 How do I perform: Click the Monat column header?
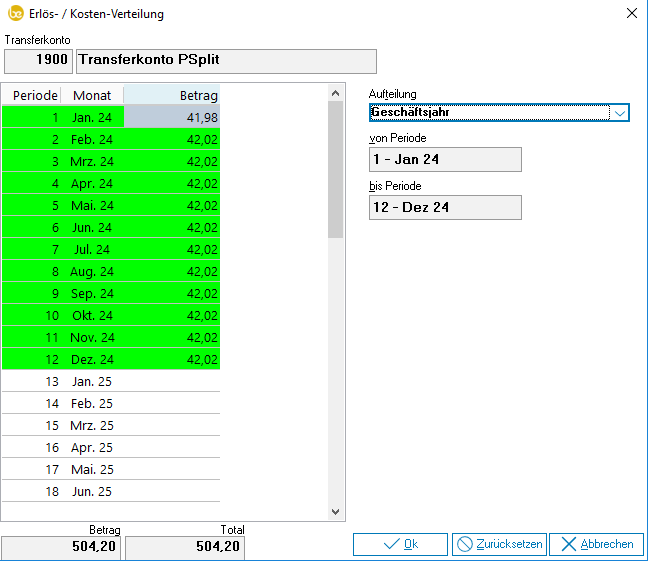[x=92, y=95]
